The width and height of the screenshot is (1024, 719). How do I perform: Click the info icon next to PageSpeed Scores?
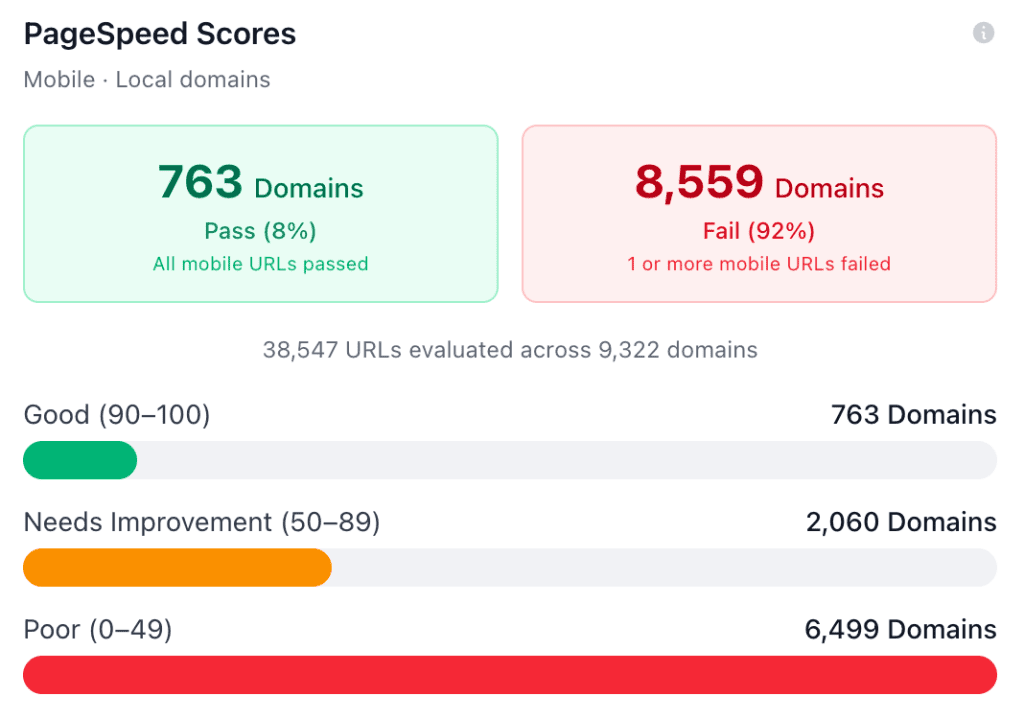[x=985, y=31]
